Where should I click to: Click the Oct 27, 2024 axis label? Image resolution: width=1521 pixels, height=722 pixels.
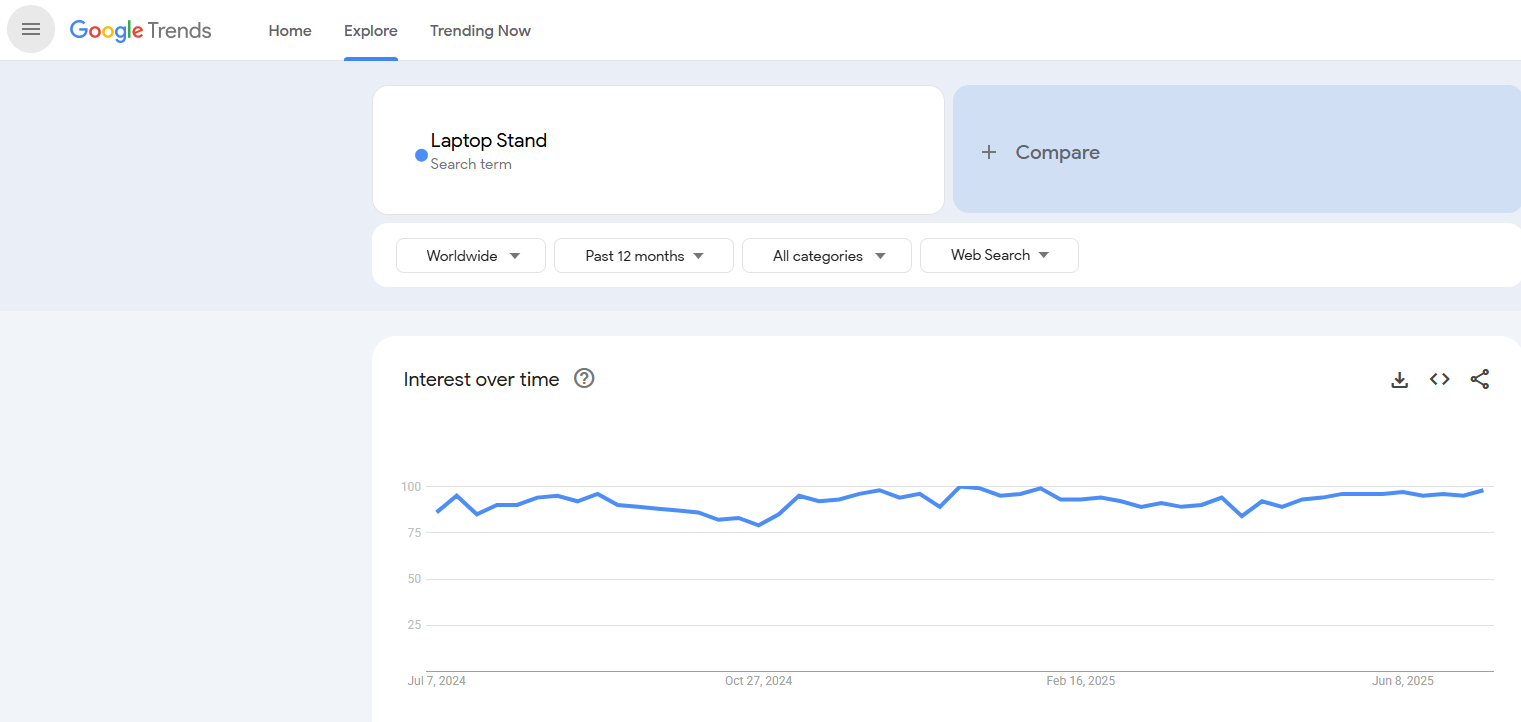pos(758,681)
